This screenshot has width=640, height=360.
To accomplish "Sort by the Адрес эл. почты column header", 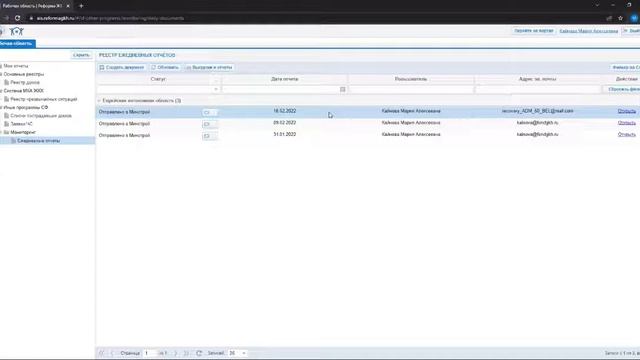I will [x=538, y=79].
